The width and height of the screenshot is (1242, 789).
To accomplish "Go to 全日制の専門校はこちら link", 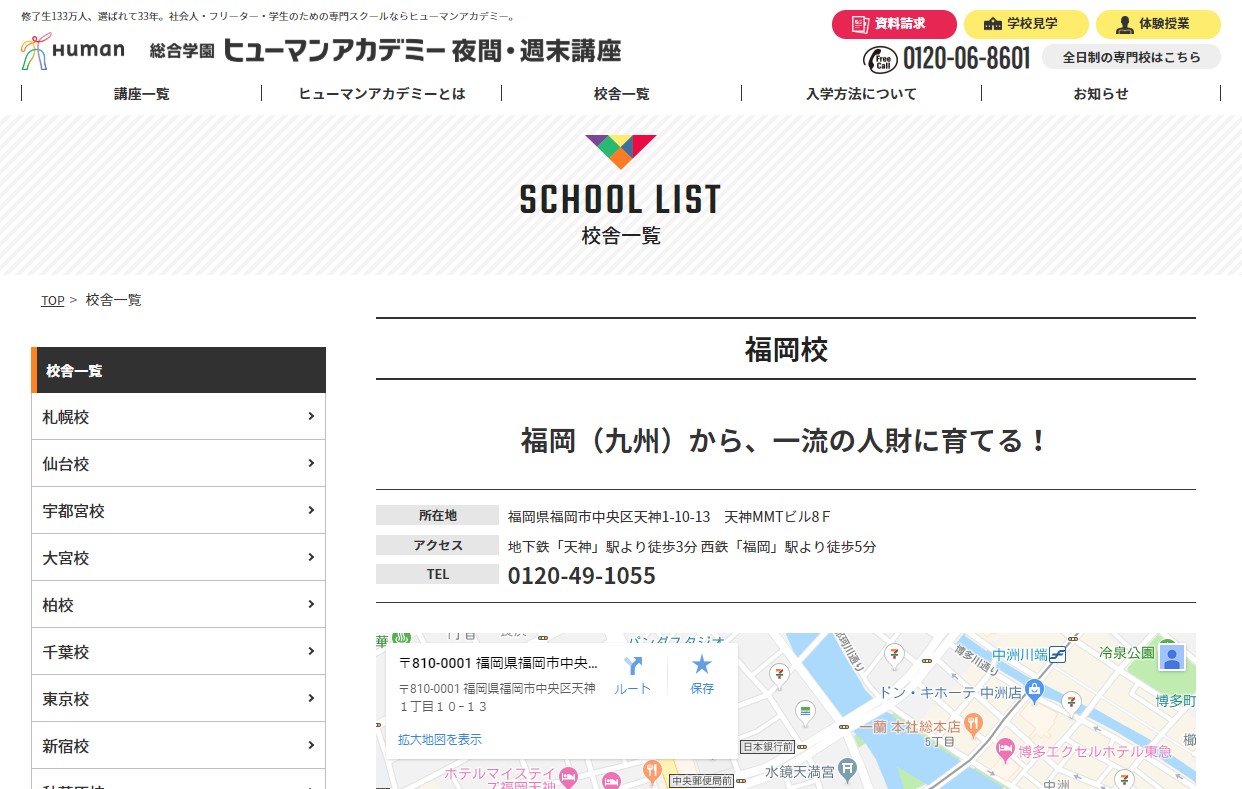I will pos(1131,57).
